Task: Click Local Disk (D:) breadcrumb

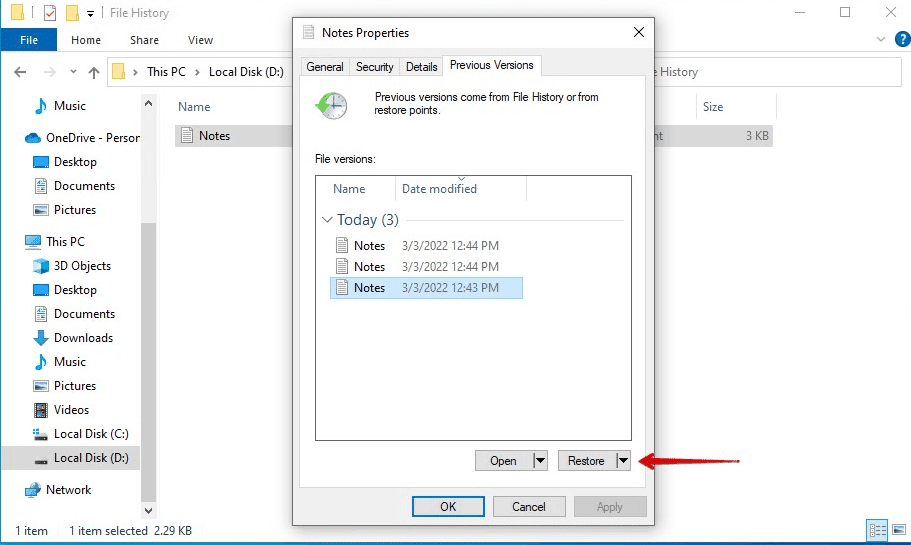Action: pos(246,71)
